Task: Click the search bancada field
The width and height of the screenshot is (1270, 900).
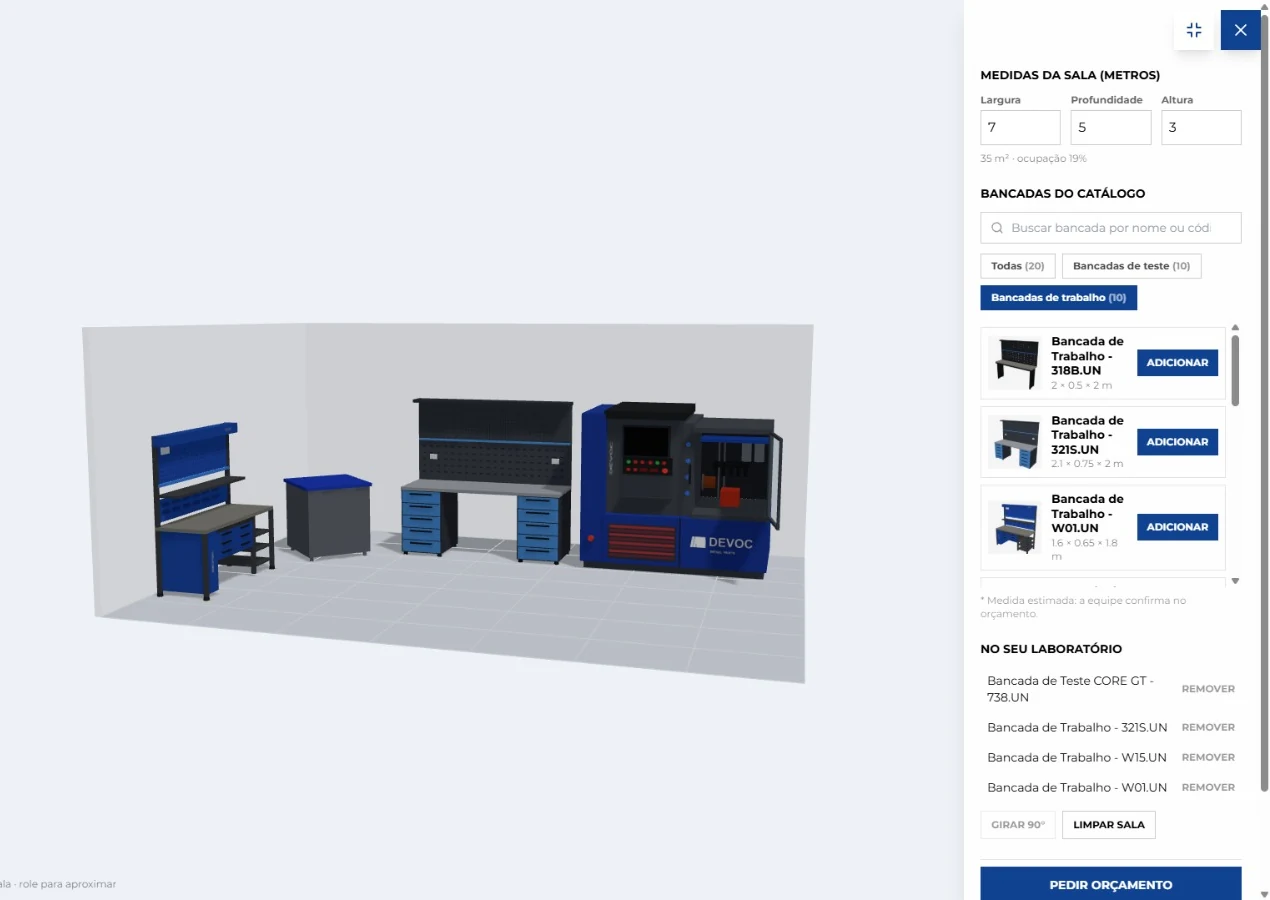Action: pos(1111,228)
